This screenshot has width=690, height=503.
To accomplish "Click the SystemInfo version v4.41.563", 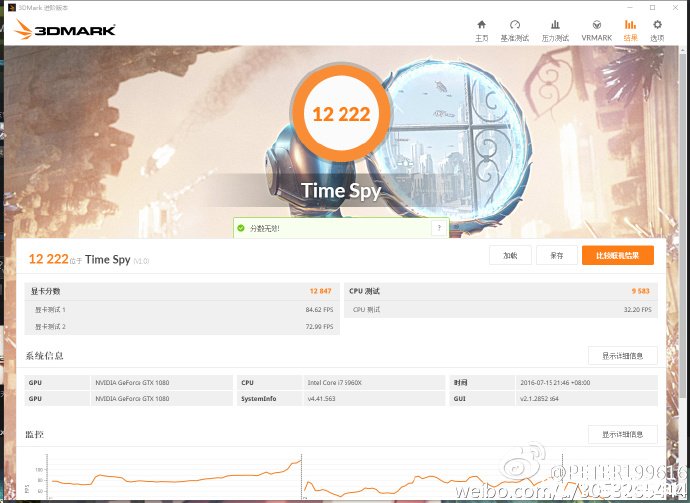I will [x=321, y=399].
